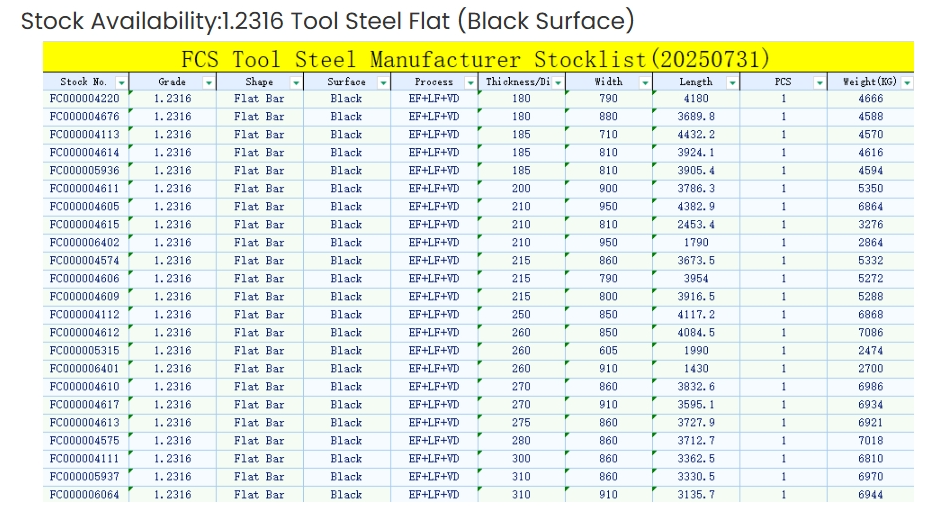
Task: Select stock number cell FC000006064
Action: tap(84, 495)
